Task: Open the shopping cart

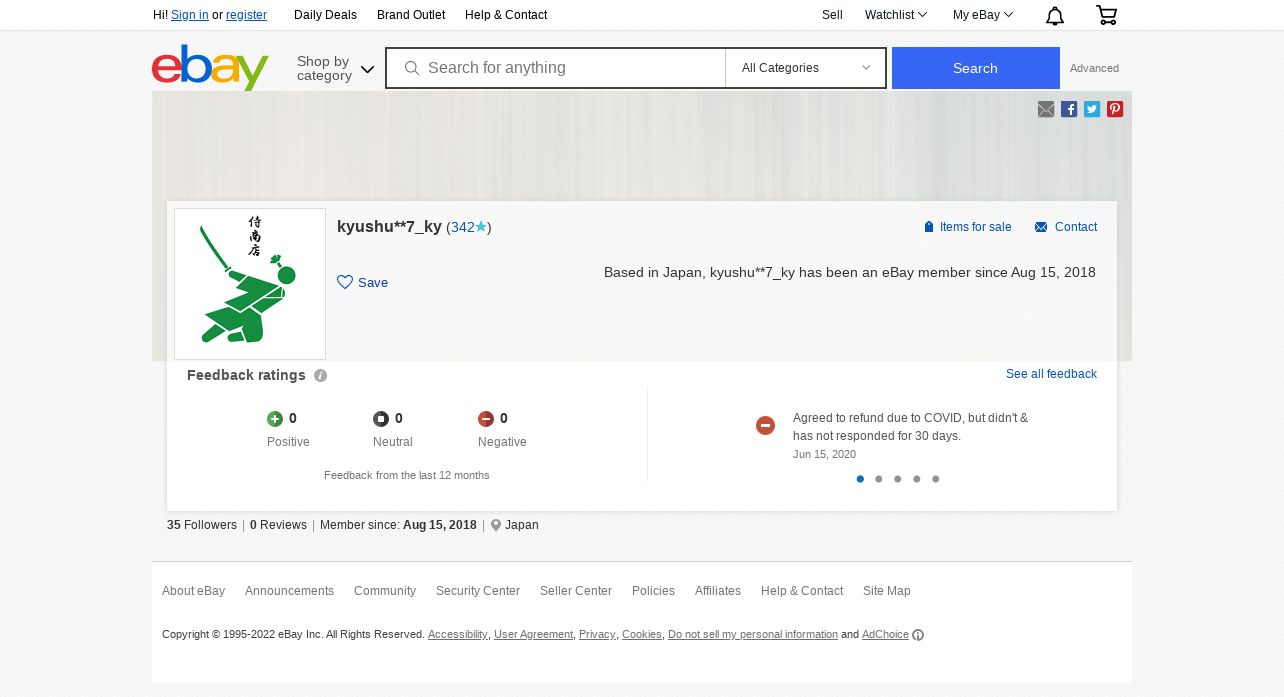Action: pyautogui.click(x=1106, y=15)
